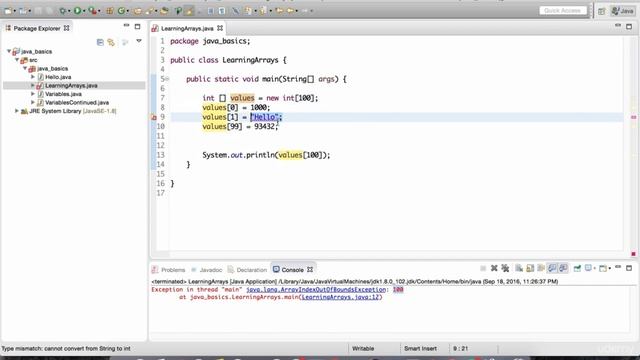Image resolution: width=640 pixels, height=360 pixels.
Task: Toggle Block Selection Mode in toolbar
Action: pyautogui.click(x=211, y=11)
